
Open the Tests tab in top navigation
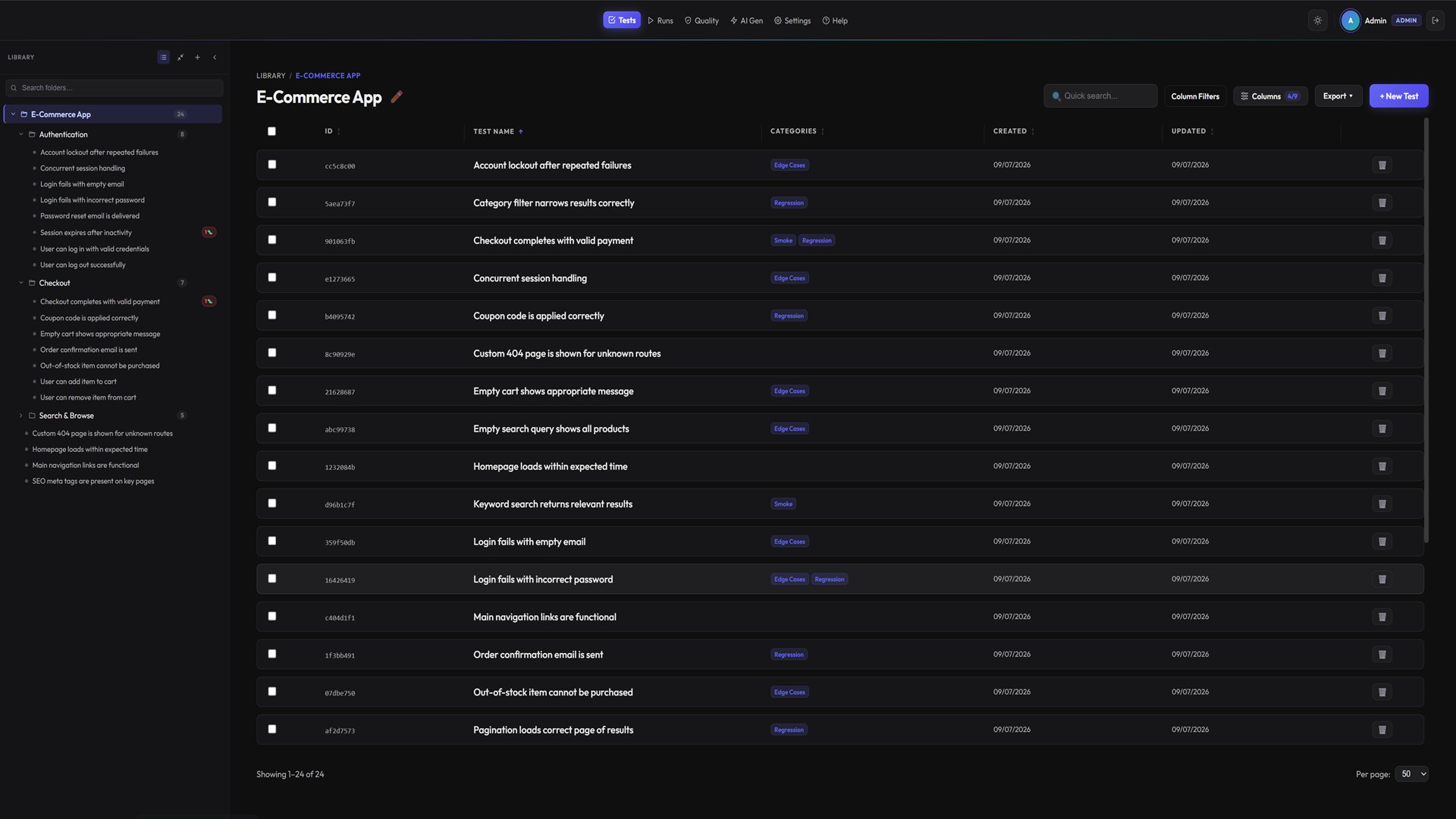click(622, 20)
